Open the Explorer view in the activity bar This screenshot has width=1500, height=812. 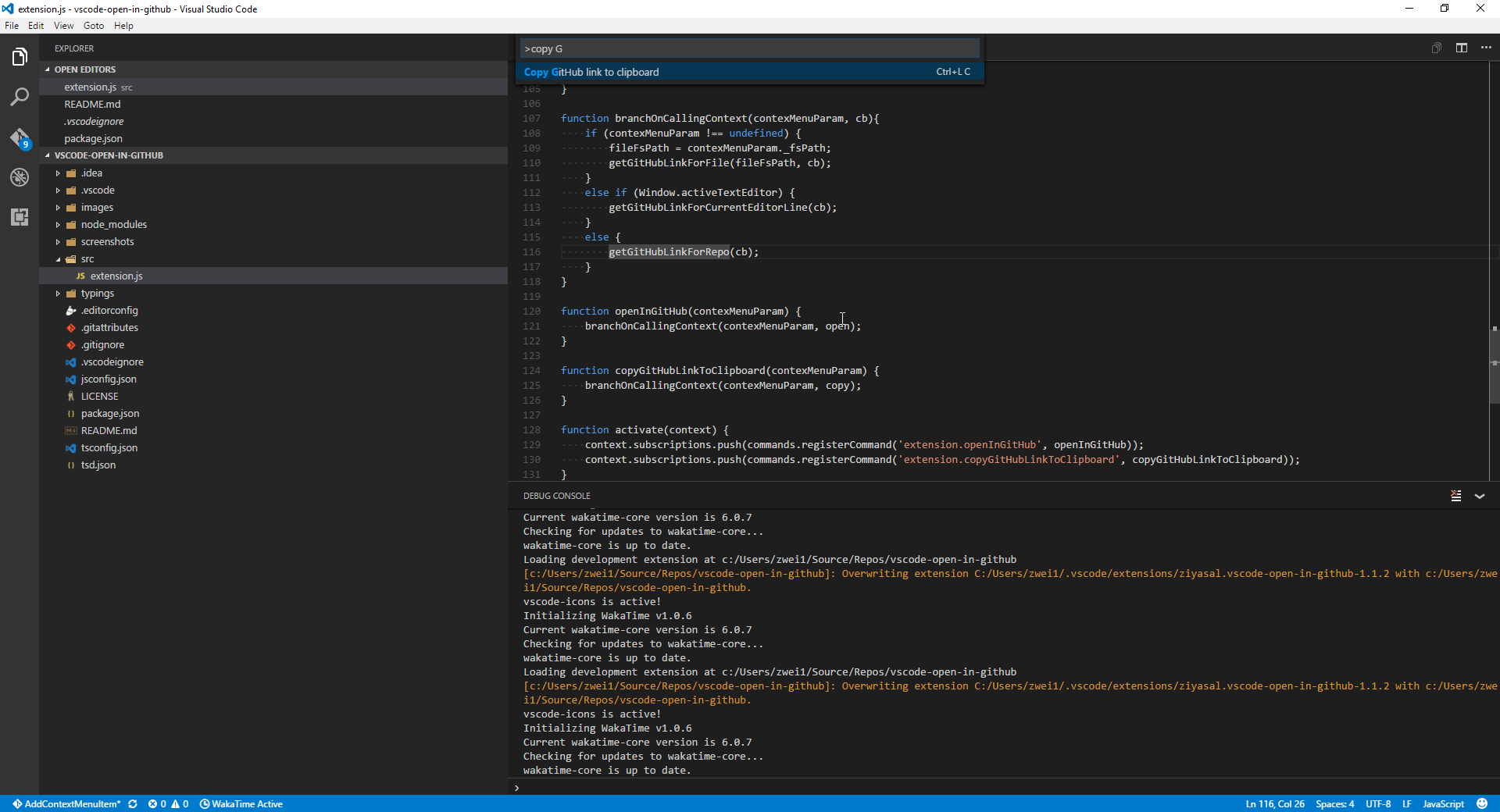tap(20, 57)
